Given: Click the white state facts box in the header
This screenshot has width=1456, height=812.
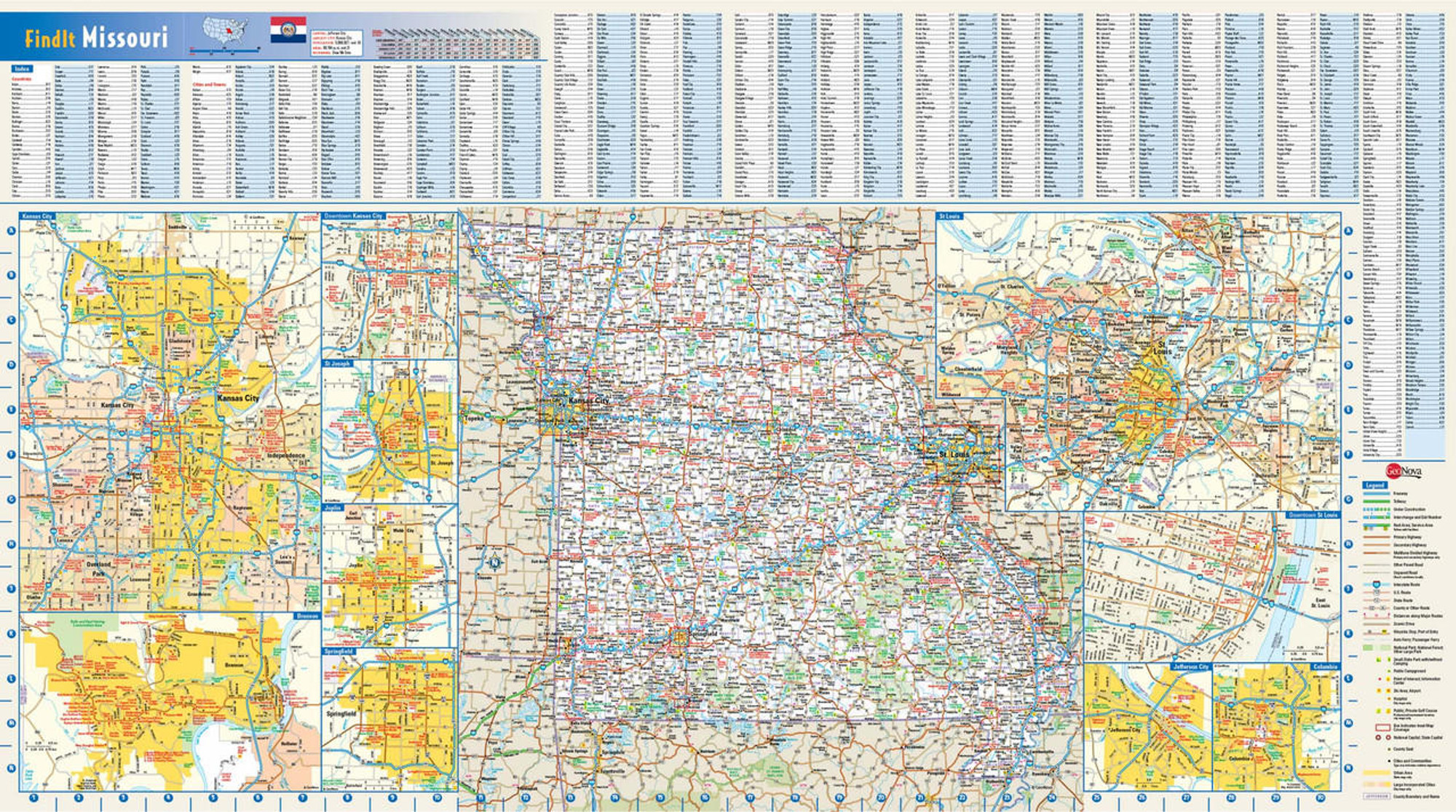Looking at the screenshot, I should [336, 43].
